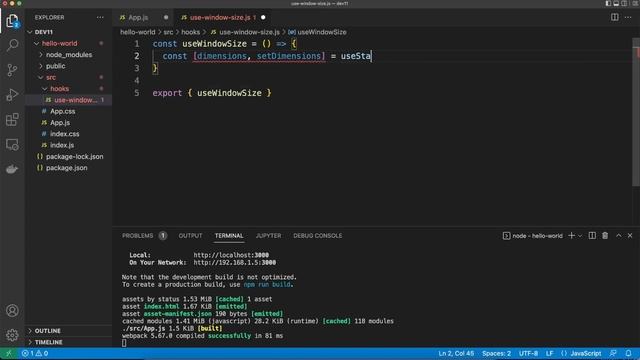Open the OUTPUT panel tab
Viewport: 640px width, 360px height.
(x=190, y=236)
